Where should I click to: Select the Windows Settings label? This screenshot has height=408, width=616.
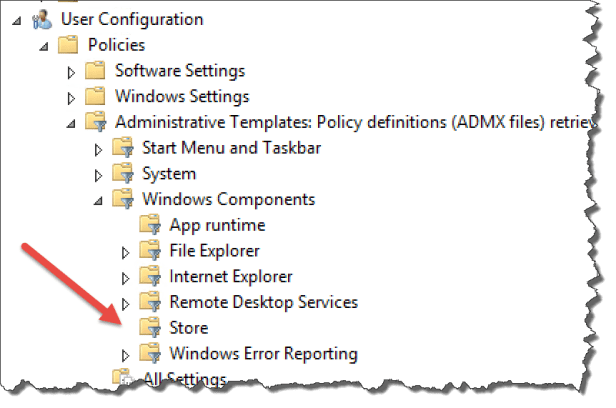click(182, 97)
